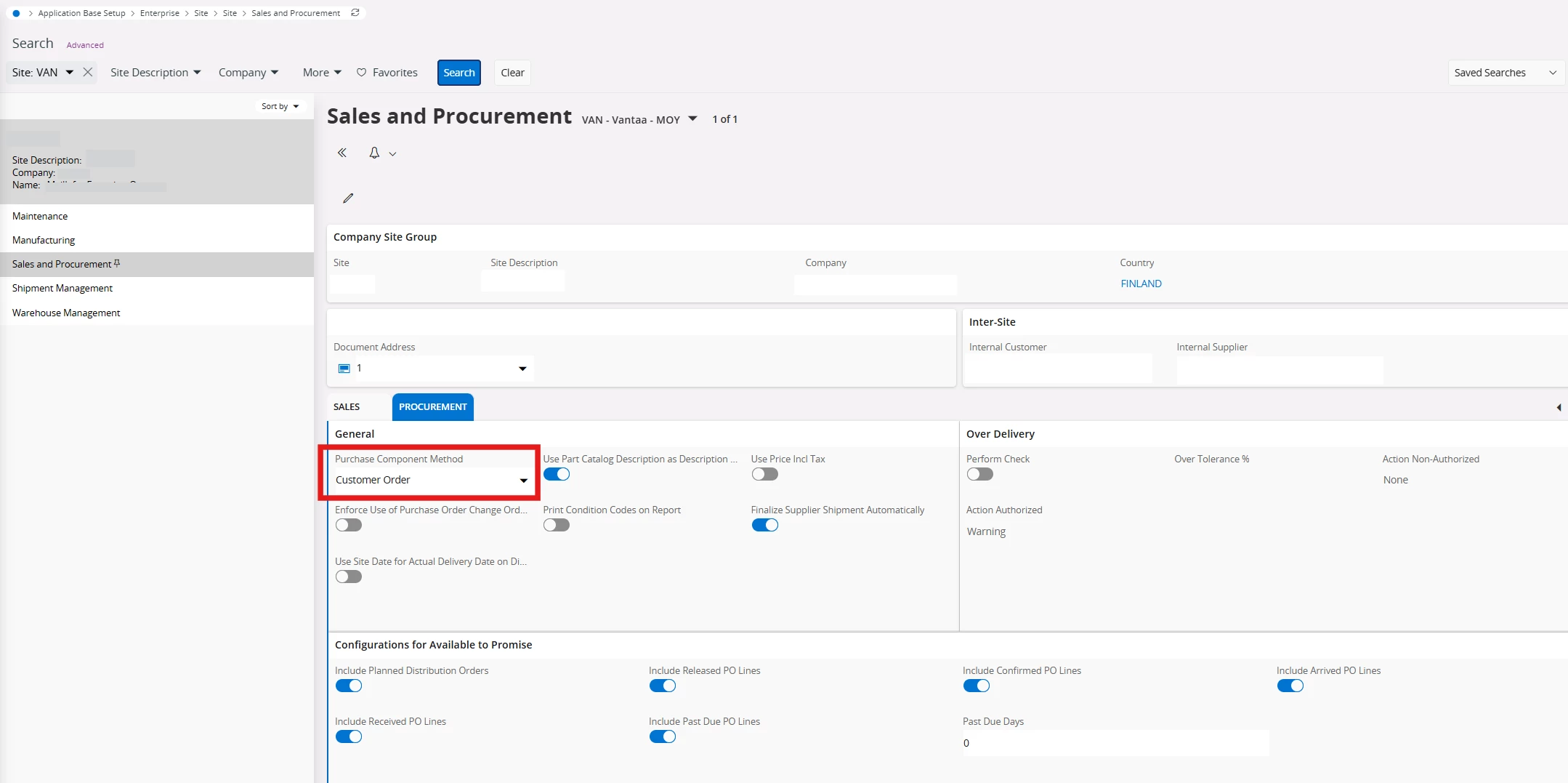This screenshot has width=1568, height=783.
Task: Click the Document Address icon
Action: click(344, 369)
